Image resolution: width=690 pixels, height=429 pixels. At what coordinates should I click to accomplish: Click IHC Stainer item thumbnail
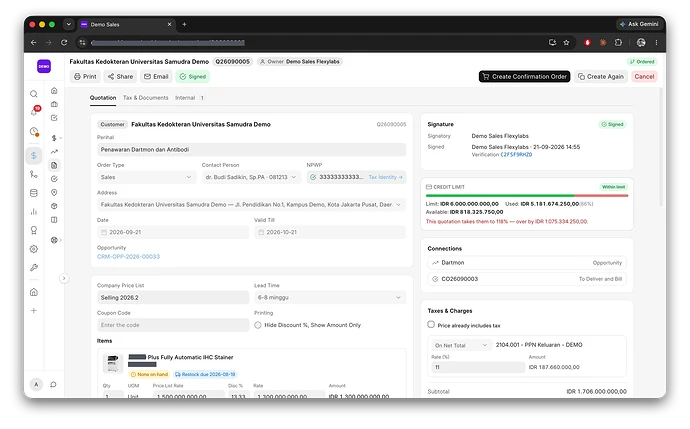tap(113, 363)
